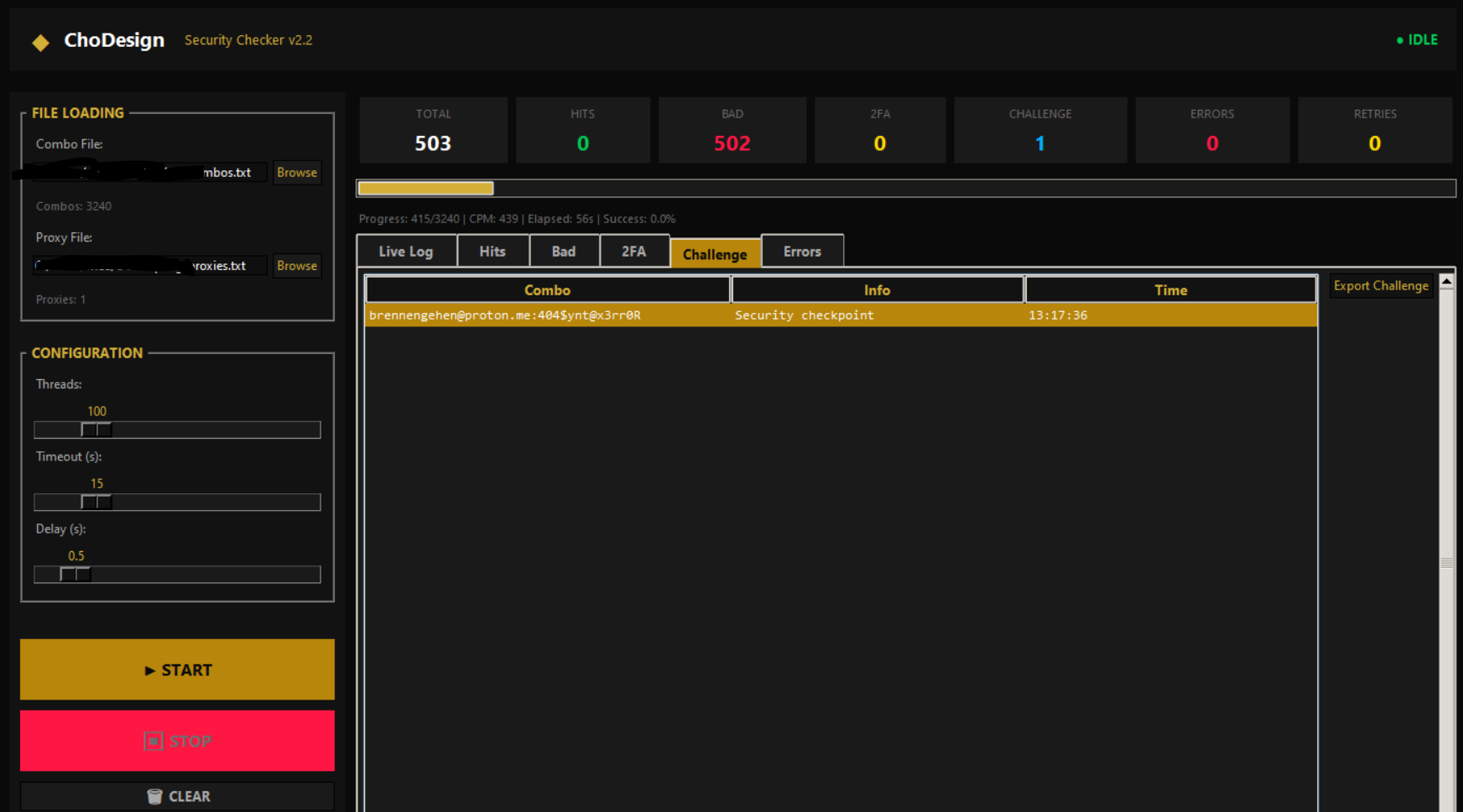The height and width of the screenshot is (812, 1463).
Task: Click the BAD 502 stat card
Action: [732, 130]
